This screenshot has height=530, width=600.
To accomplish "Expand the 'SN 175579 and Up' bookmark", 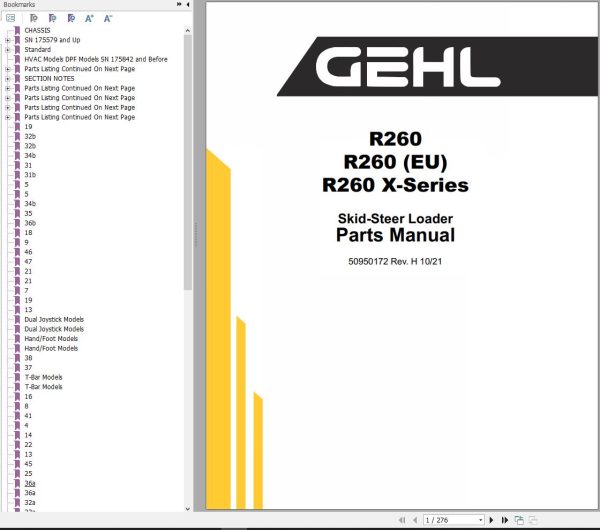I will [x=8, y=40].
